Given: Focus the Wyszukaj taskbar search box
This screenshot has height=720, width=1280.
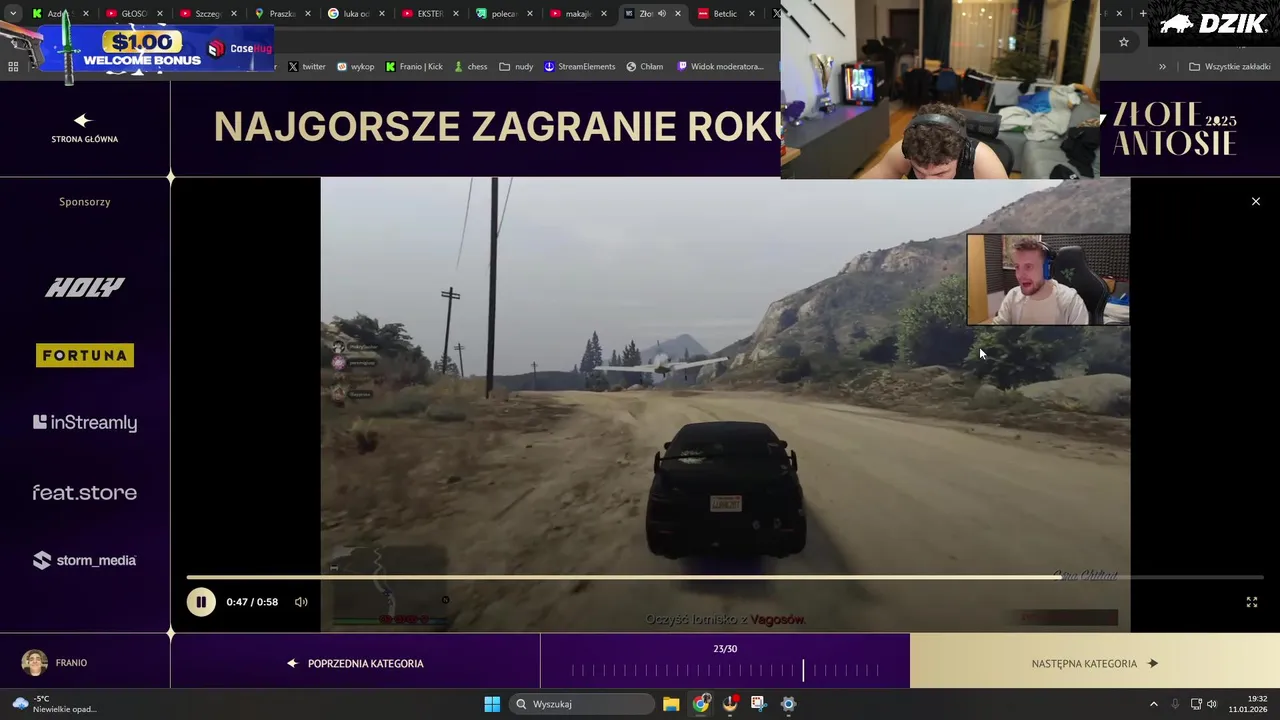Looking at the screenshot, I should [582, 704].
